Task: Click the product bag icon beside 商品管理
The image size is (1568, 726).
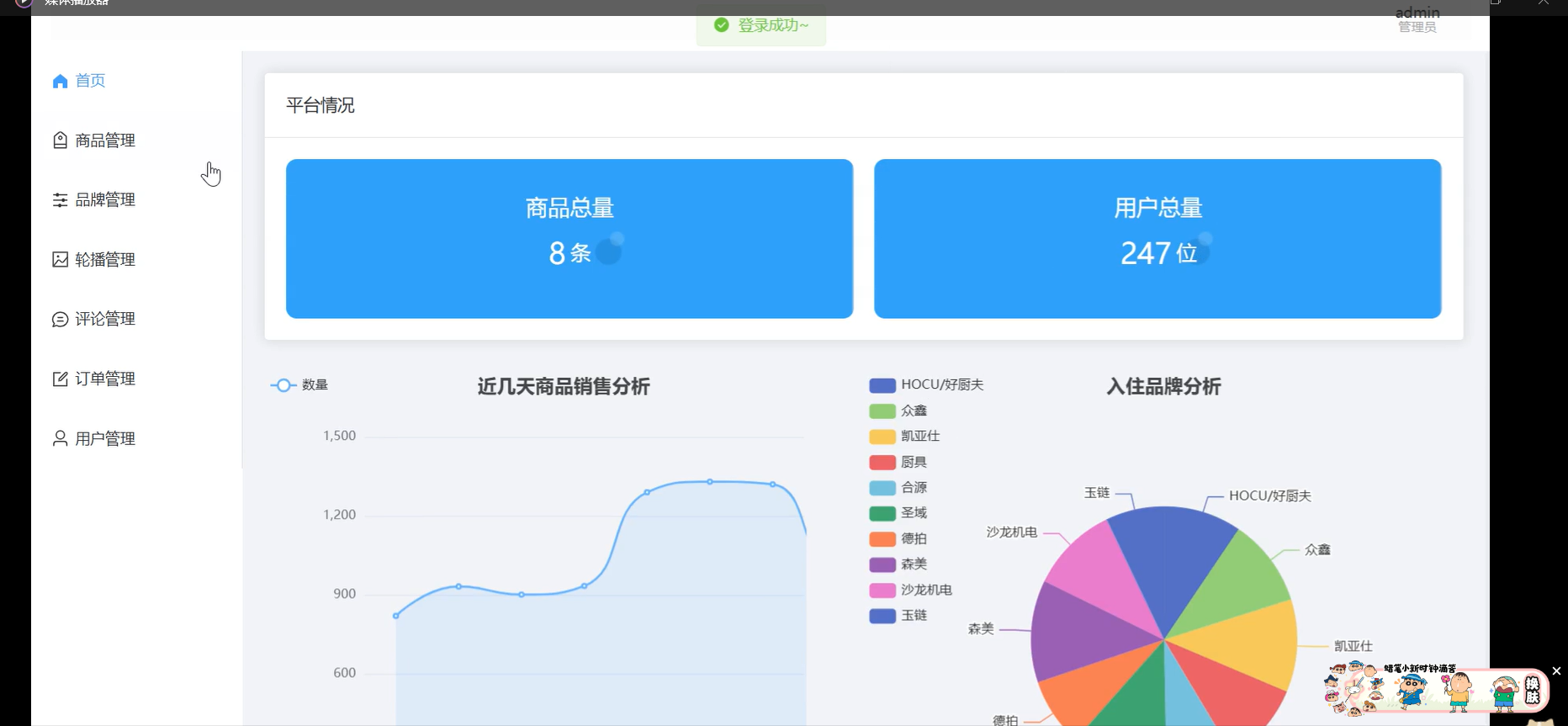Action: (x=60, y=140)
